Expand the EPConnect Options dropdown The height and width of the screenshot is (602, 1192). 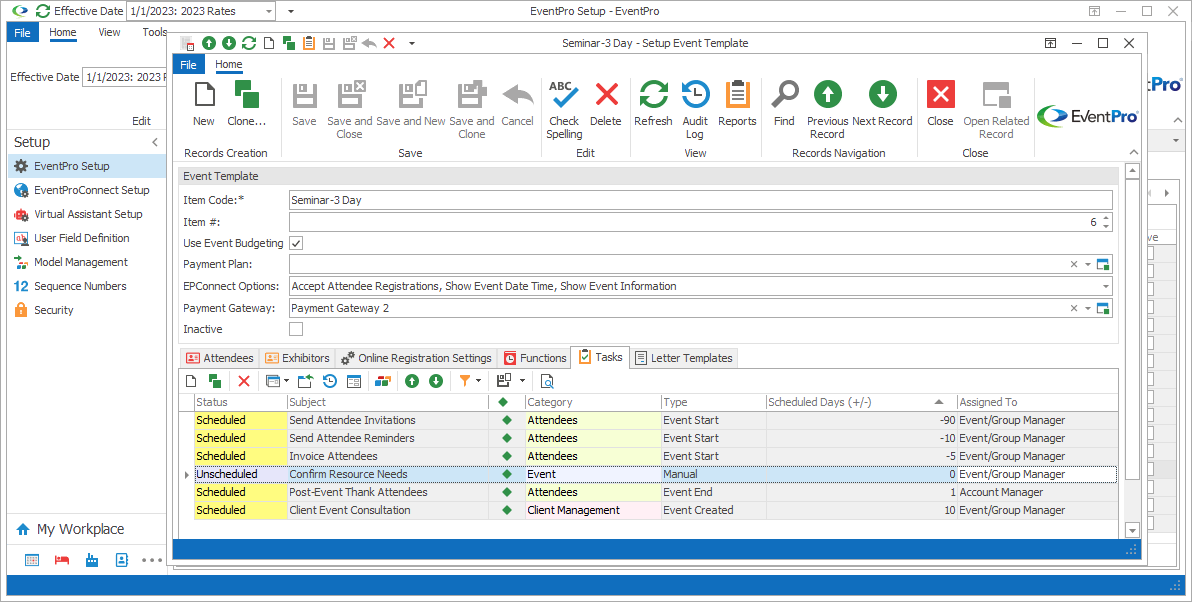click(1105, 287)
